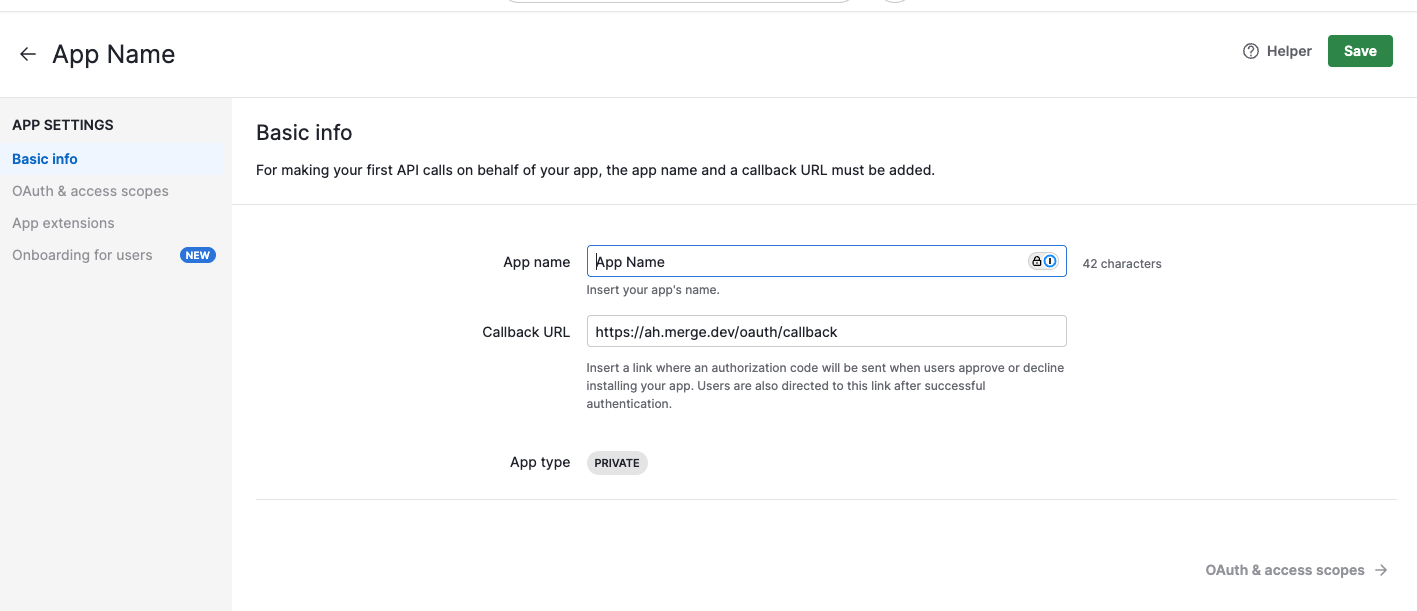
Task: Save the app settings
Action: pos(1360,51)
